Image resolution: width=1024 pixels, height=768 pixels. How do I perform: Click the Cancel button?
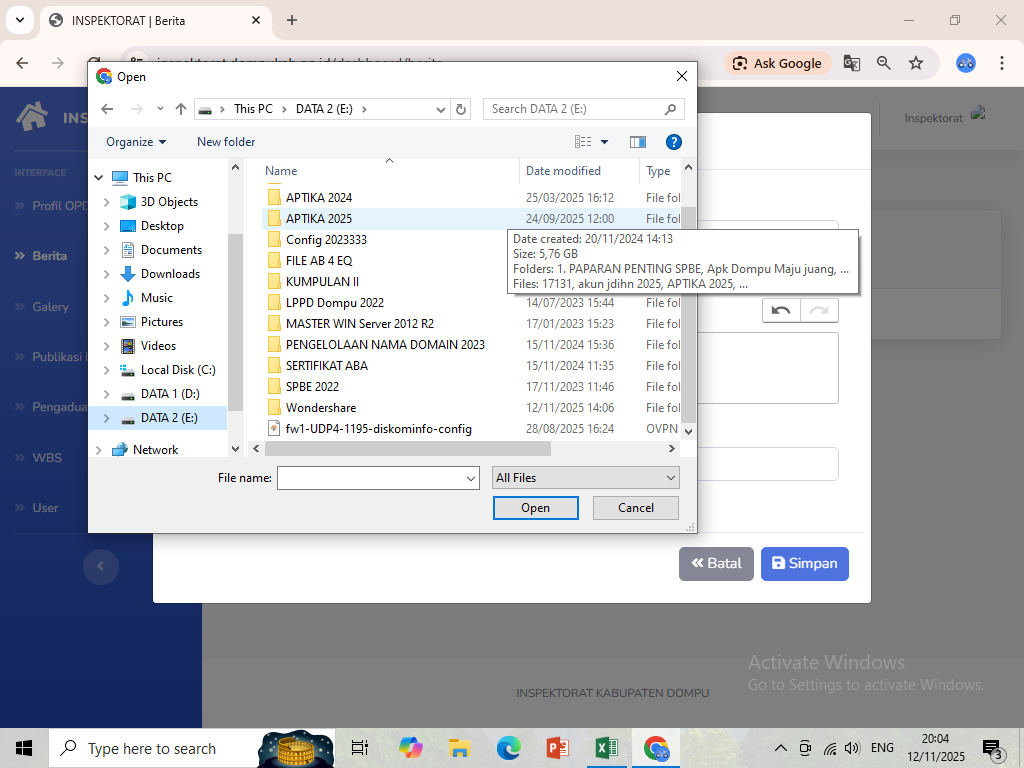(636, 508)
